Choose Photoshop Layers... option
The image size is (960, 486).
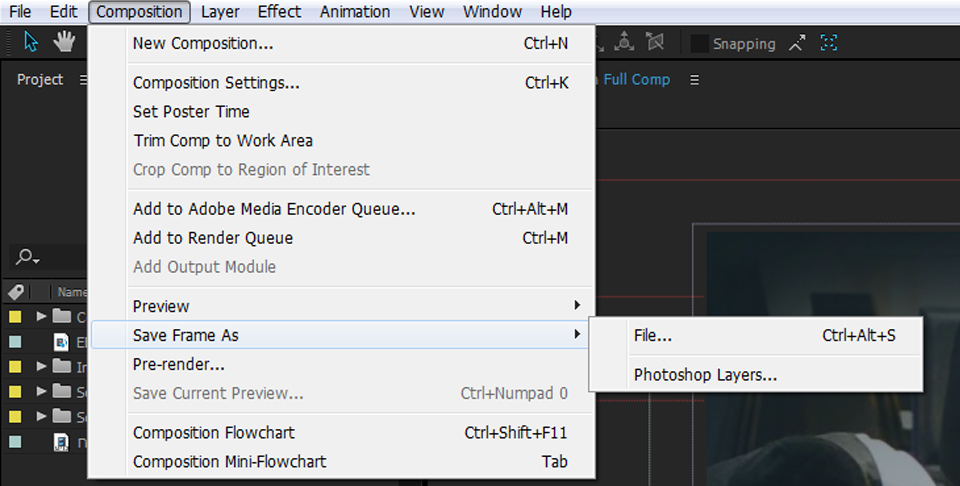pyautogui.click(x=705, y=375)
